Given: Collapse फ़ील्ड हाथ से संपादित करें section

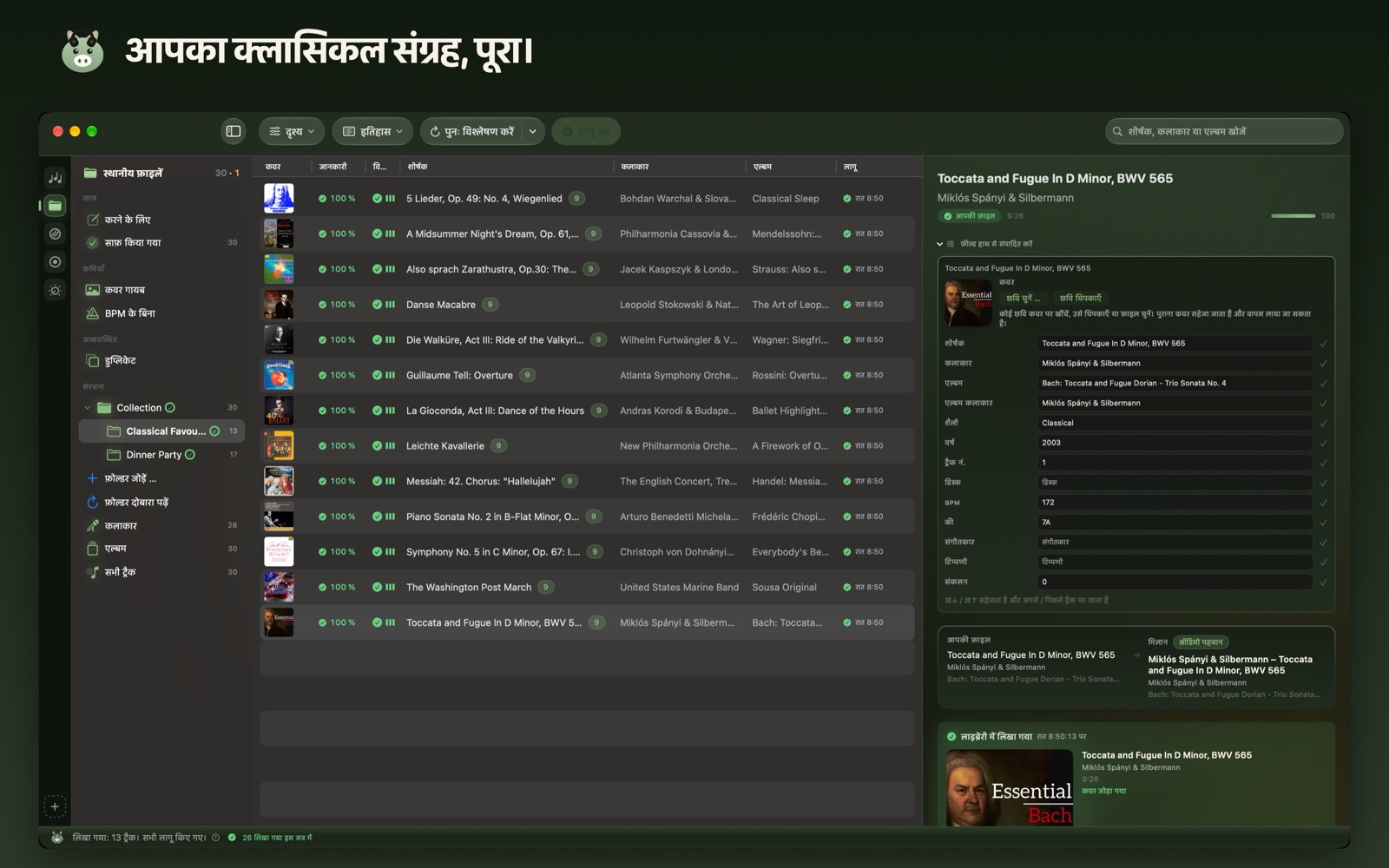Looking at the screenshot, I should [939, 244].
